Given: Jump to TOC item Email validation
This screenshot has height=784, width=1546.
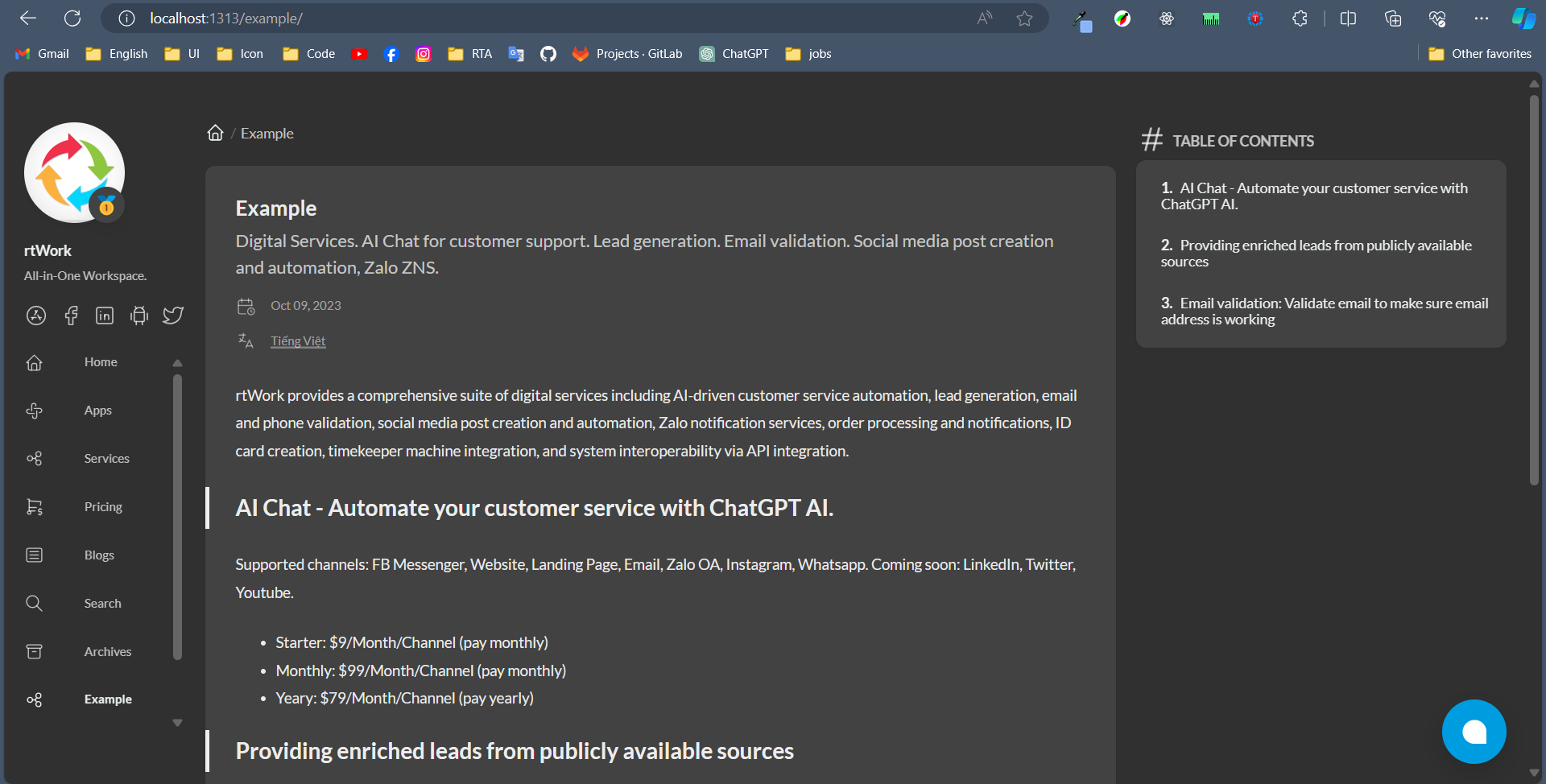Looking at the screenshot, I should point(1325,312).
